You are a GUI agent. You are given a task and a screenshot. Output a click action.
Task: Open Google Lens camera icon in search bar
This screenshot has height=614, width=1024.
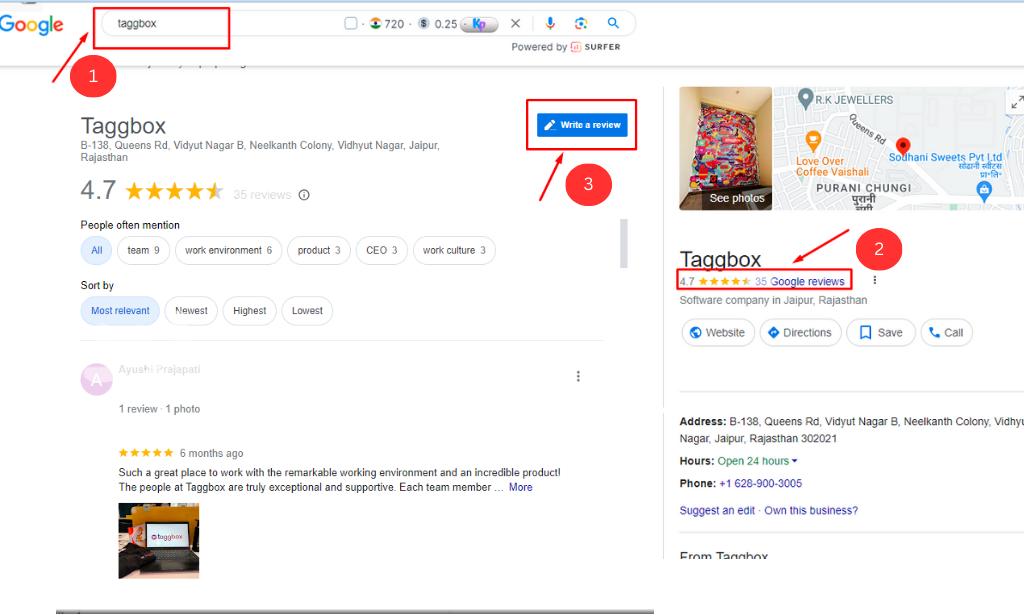[581, 22]
